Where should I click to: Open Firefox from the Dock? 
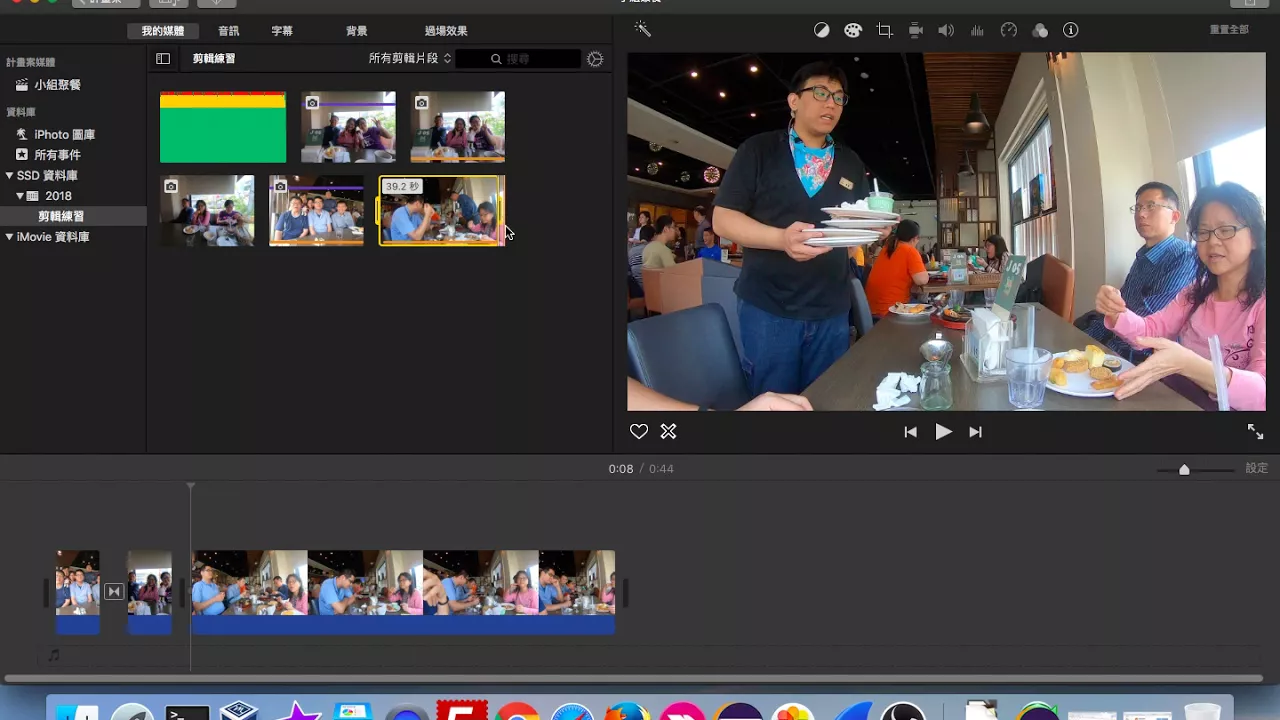coord(628,711)
